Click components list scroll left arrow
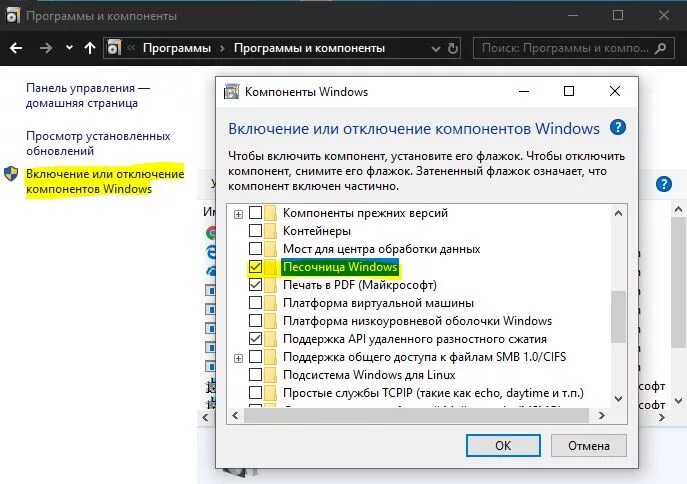 (235, 415)
